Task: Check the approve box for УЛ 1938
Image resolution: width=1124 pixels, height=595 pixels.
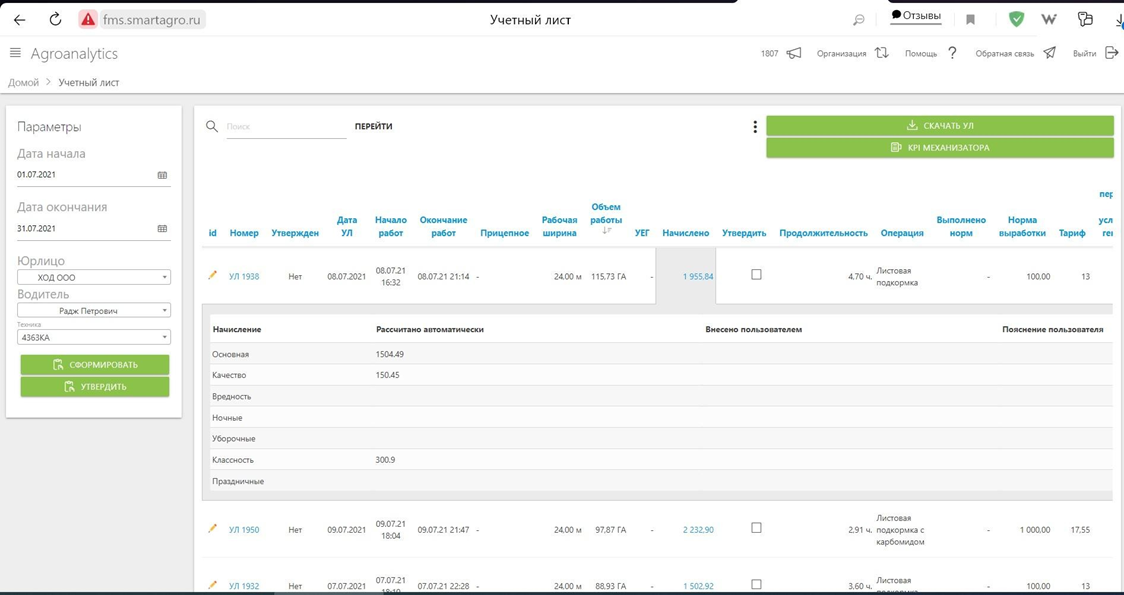Action: tap(756, 274)
